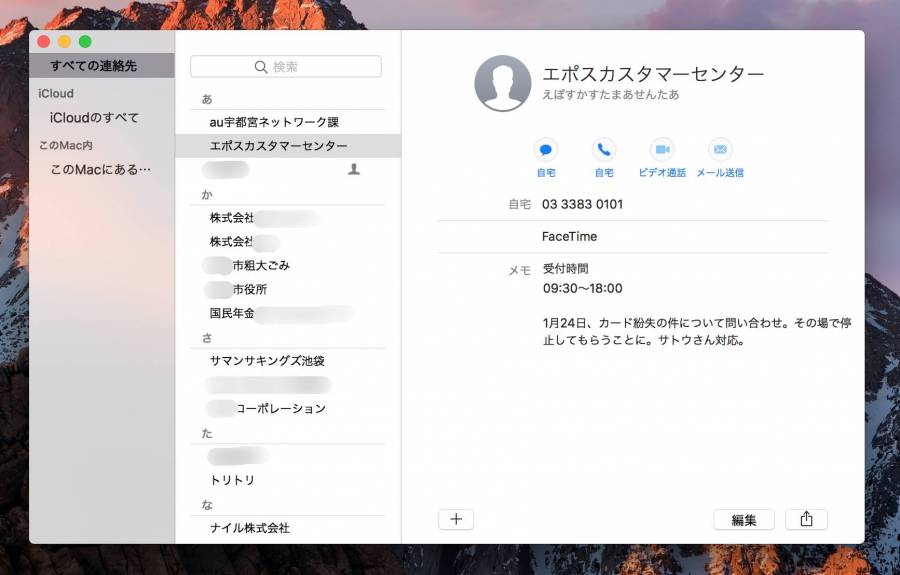The height and width of the screenshot is (575, 900).
Task: Click the green zoom window button
Action: (x=85, y=41)
